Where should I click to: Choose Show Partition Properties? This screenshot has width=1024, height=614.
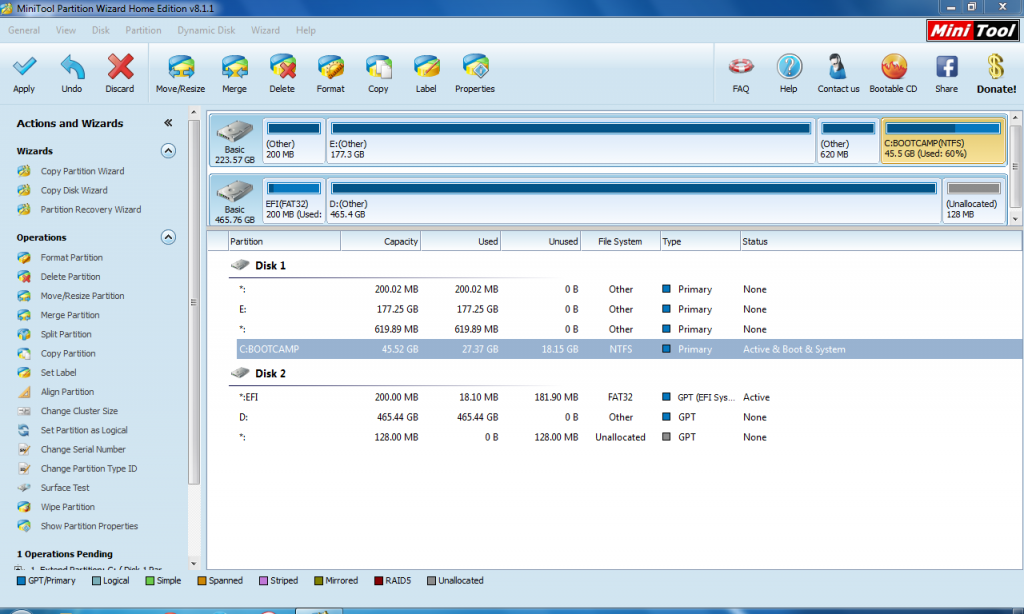[x=89, y=526]
